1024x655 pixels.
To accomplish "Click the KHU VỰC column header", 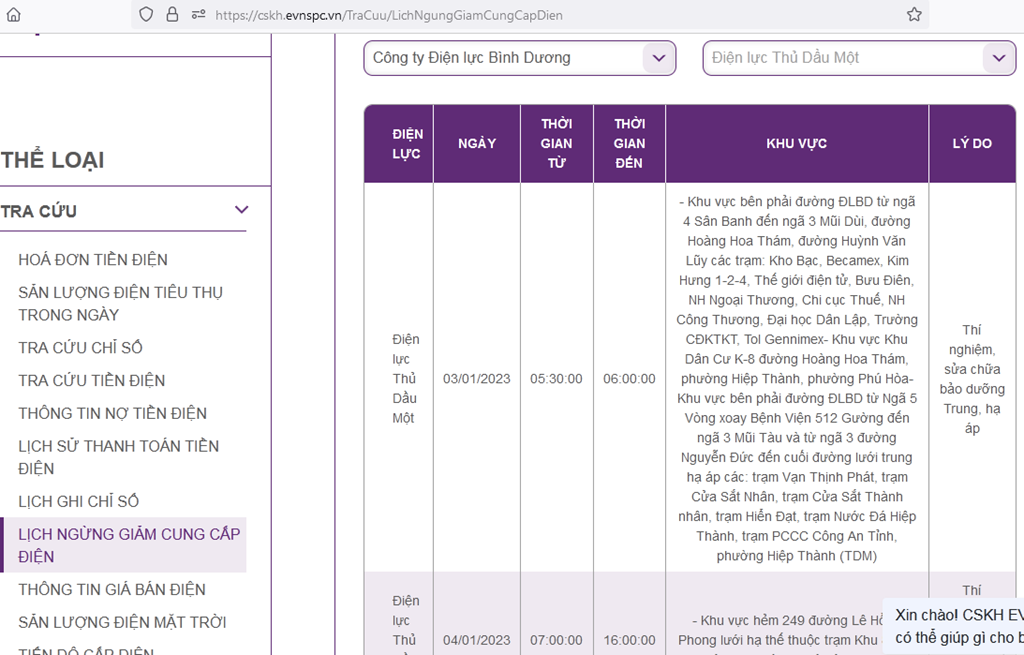I will 797,144.
